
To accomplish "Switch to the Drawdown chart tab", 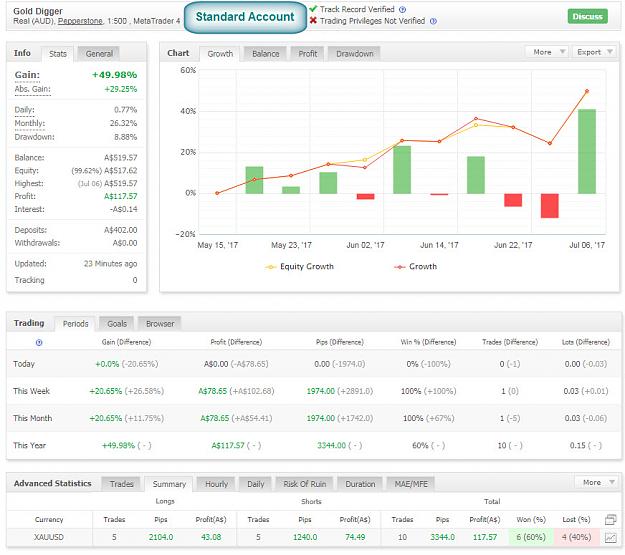I will (354, 54).
